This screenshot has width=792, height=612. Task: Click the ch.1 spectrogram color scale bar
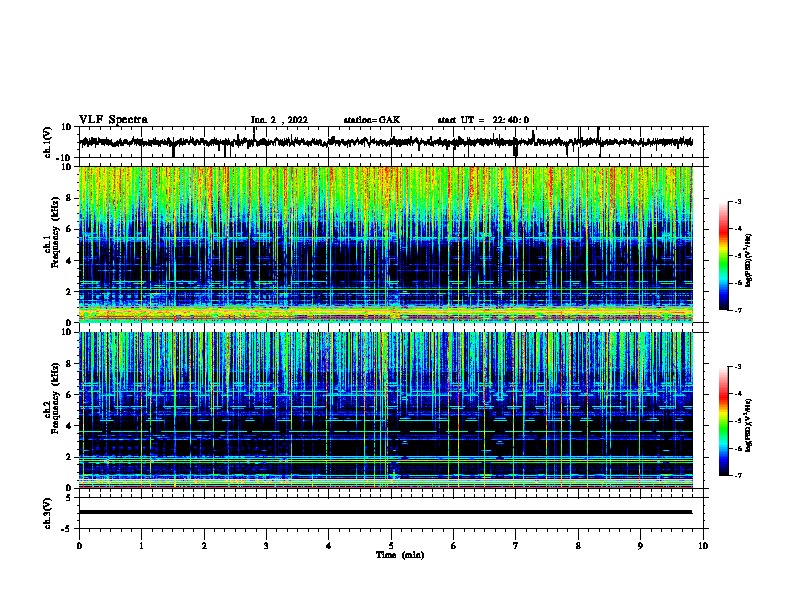[723, 256]
